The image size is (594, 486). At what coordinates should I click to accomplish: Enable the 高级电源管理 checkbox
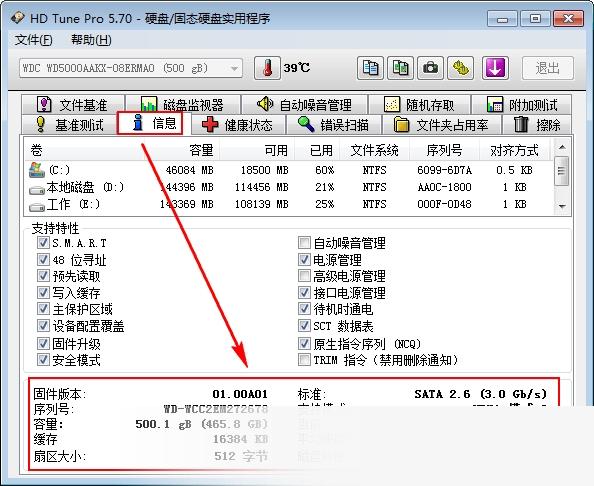coord(304,276)
